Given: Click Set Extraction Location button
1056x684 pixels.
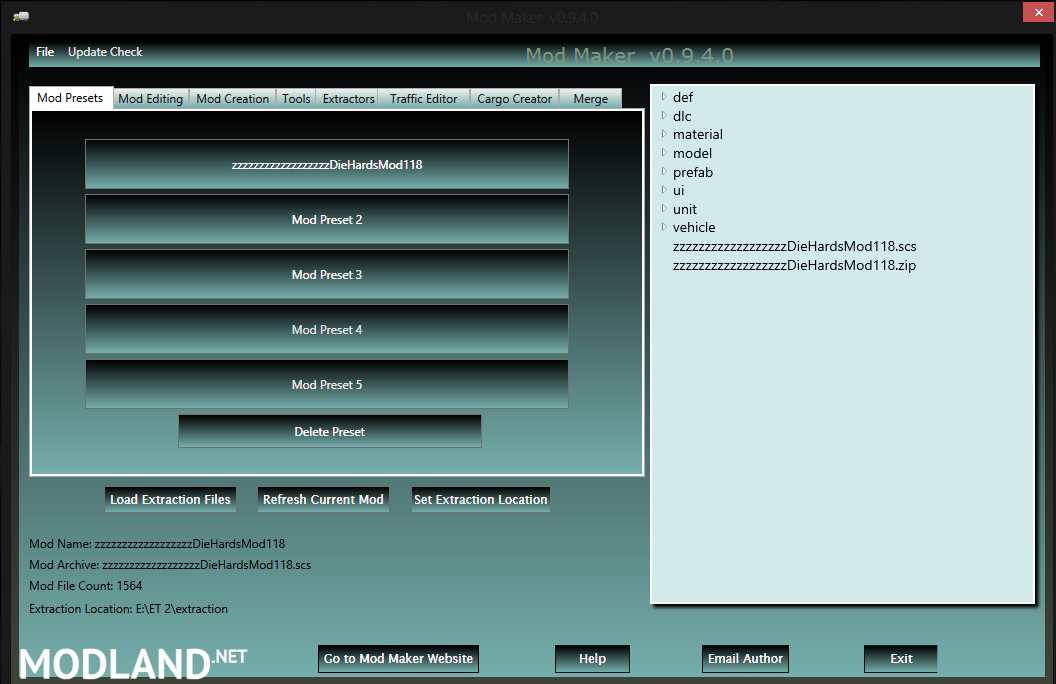Looking at the screenshot, I should click(481, 500).
